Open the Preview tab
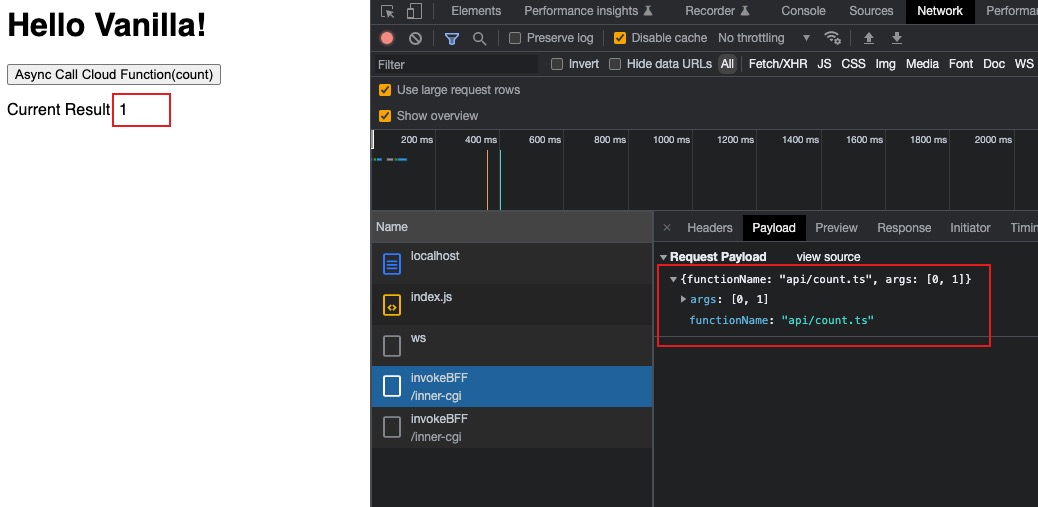This screenshot has height=507, width=1038. click(x=836, y=228)
